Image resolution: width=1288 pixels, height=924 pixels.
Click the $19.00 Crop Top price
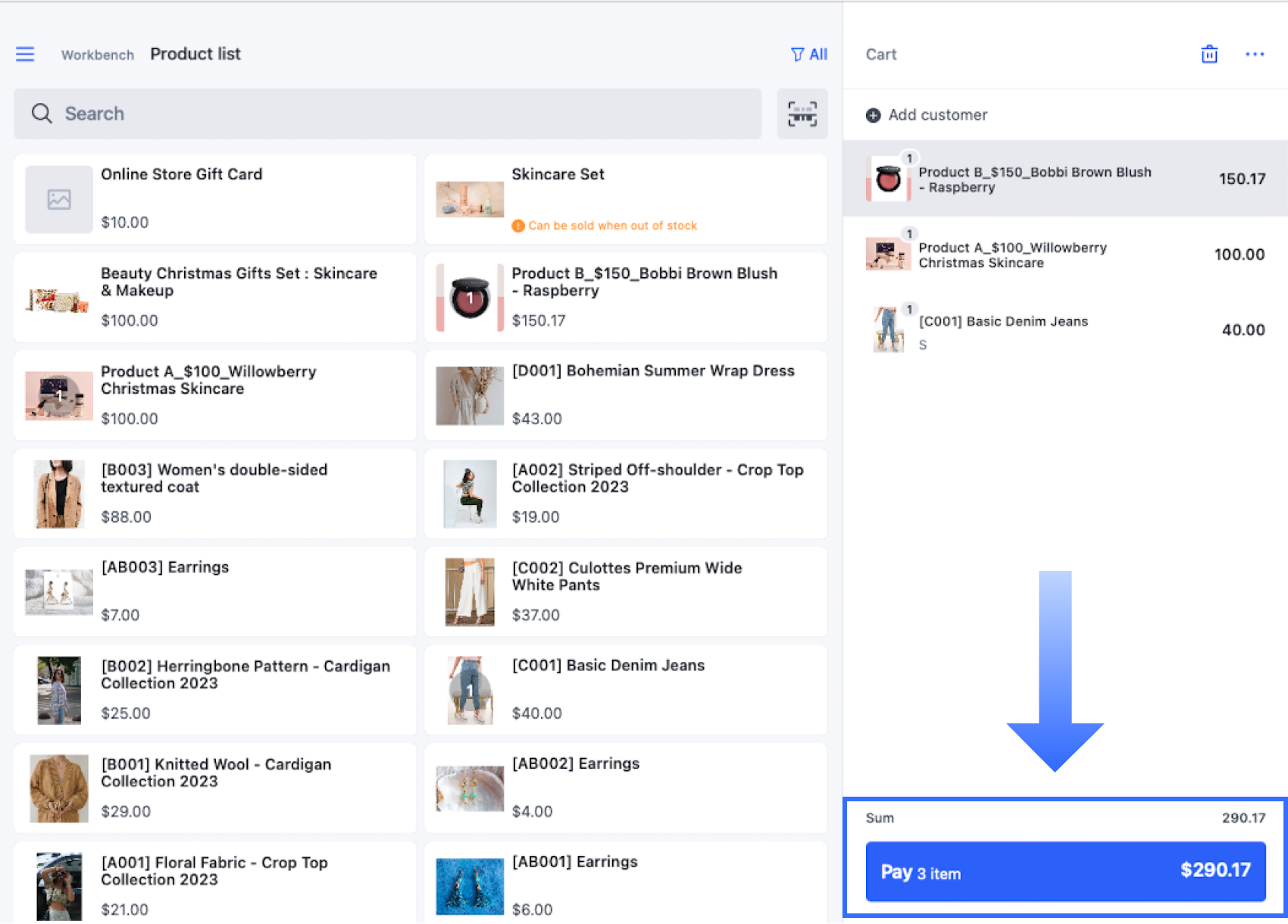point(536,517)
